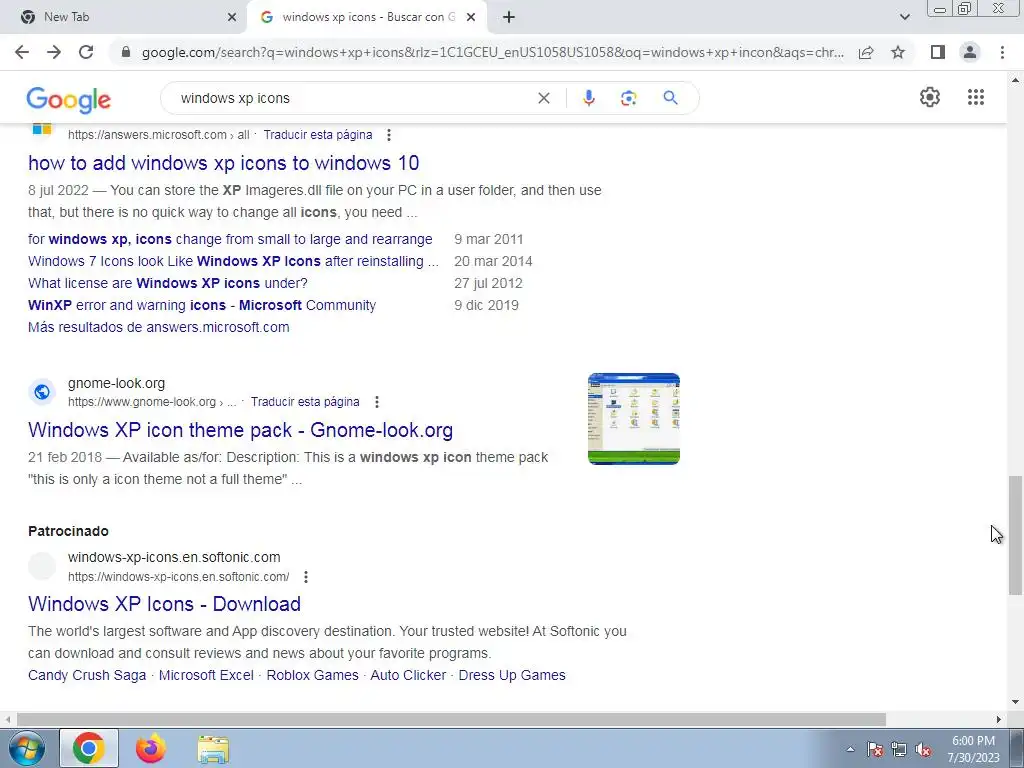1024x768 pixels.
Task: Click the gnome-look.org globe favicon
Action: coord(42,392)
